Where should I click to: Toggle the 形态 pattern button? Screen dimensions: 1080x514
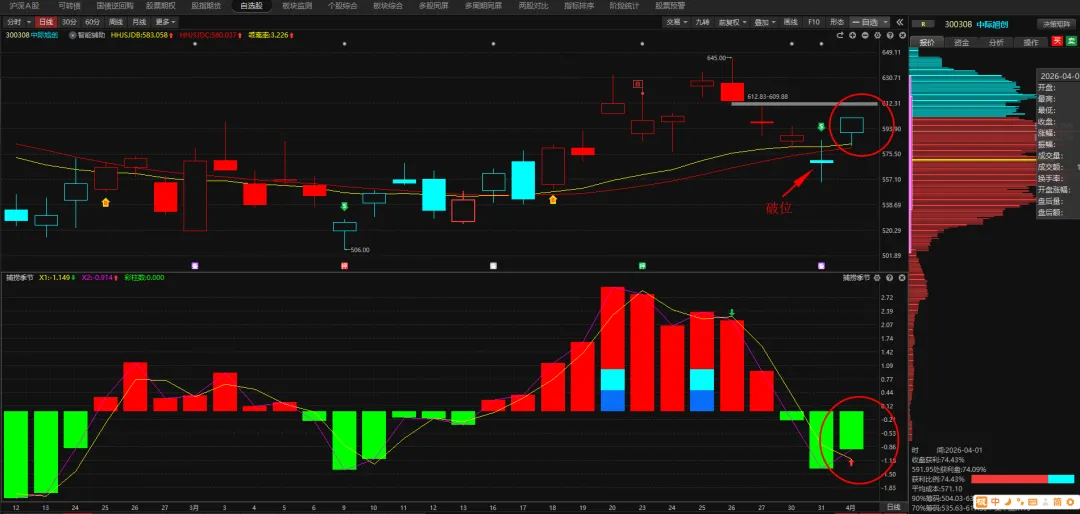(837, 22)
